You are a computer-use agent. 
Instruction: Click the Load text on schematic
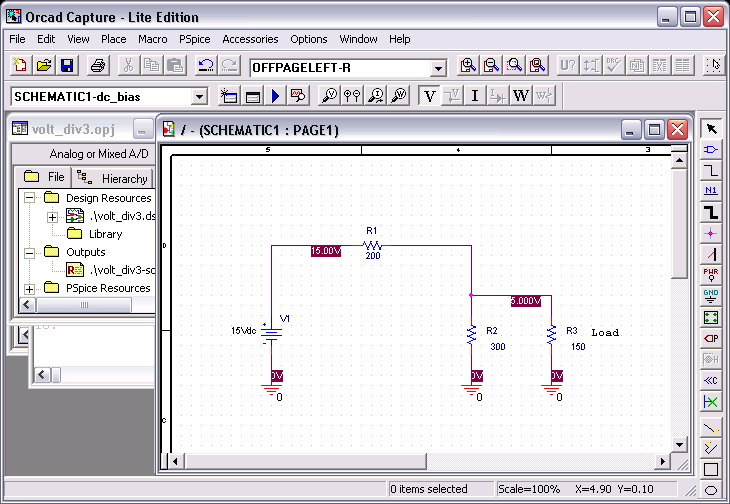(x=605, y=332)
